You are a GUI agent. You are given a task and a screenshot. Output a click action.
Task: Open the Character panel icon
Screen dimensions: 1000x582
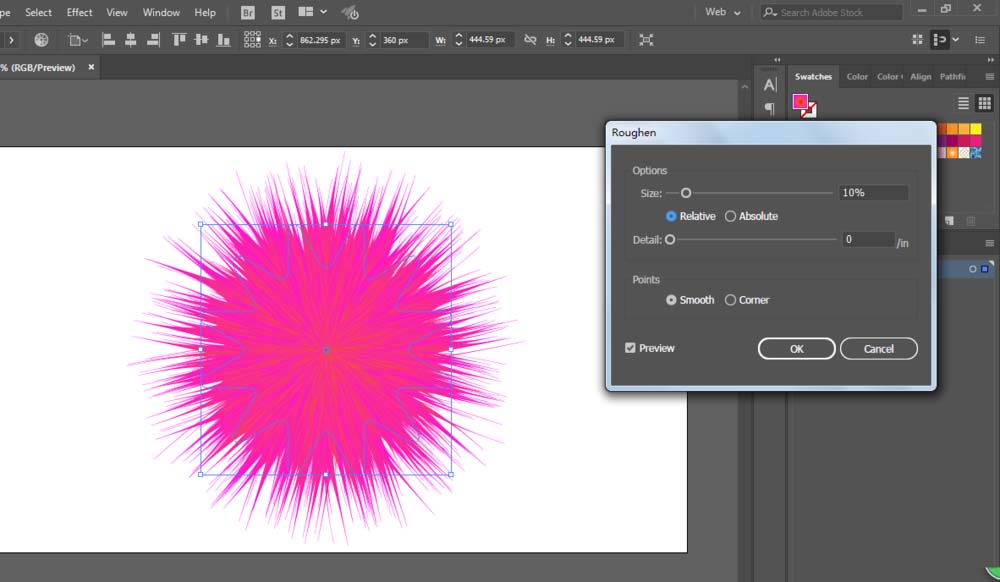pos(769,85)
